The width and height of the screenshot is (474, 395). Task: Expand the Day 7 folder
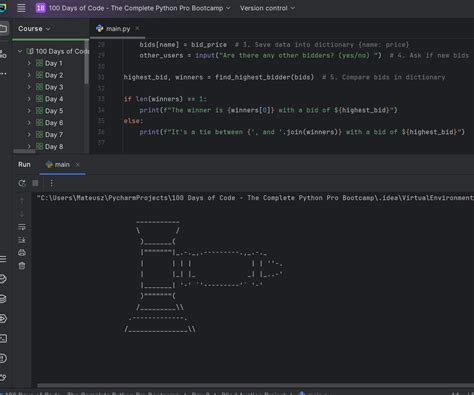pyautogui.click(x=29, y=135)
